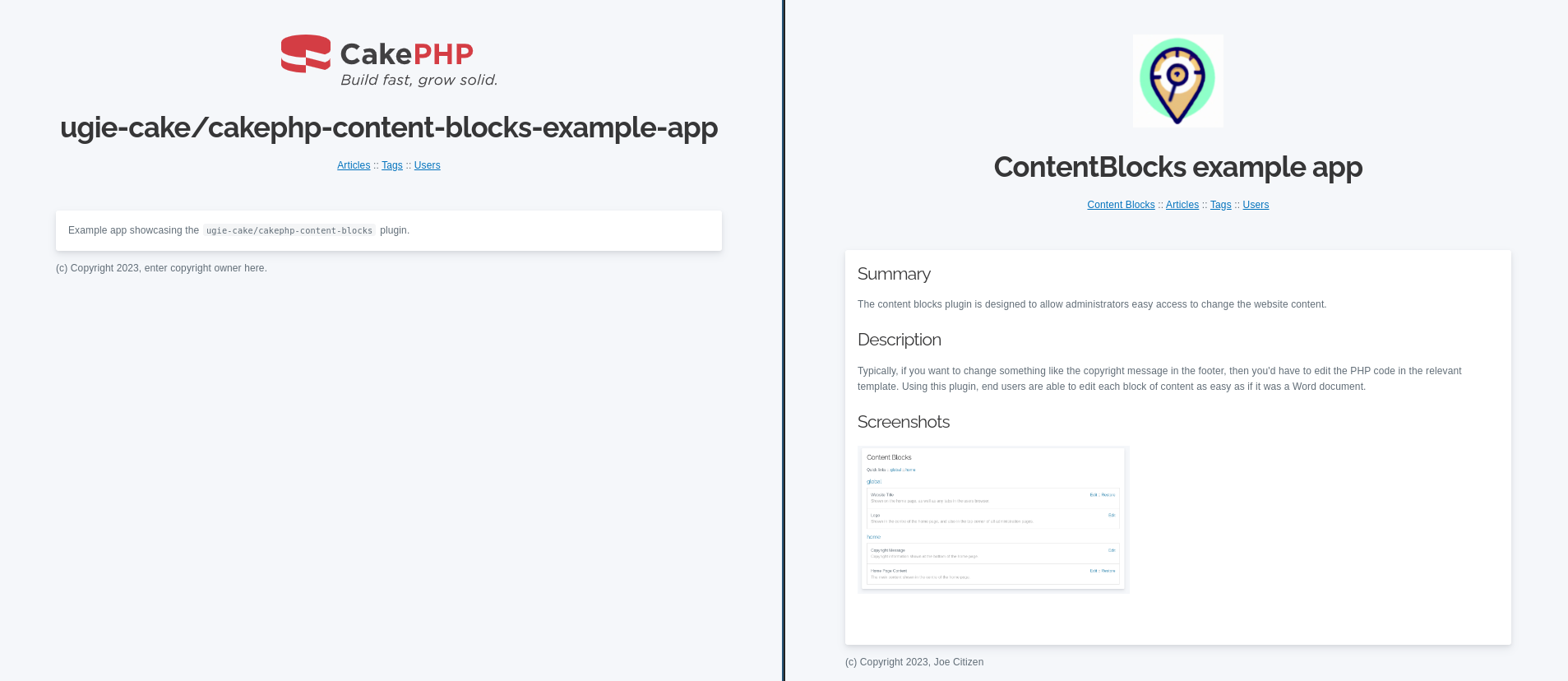Open Articles link under ugie-cake heading
This screenshot has height=681, width=1568.
[x=354, y=165]
